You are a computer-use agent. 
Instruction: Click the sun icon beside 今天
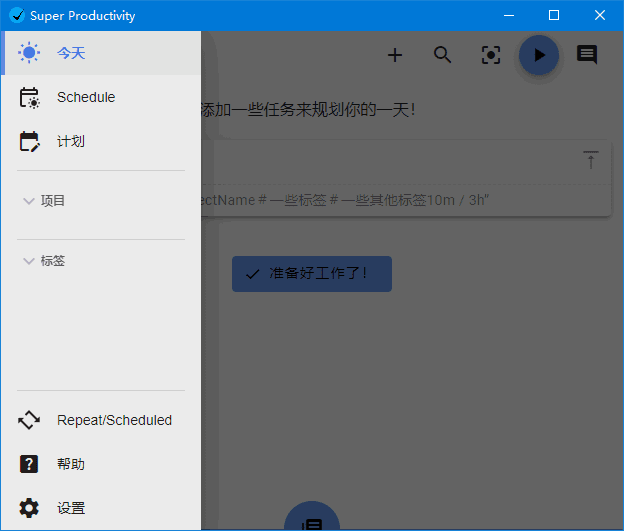click(x=30, y=53)
